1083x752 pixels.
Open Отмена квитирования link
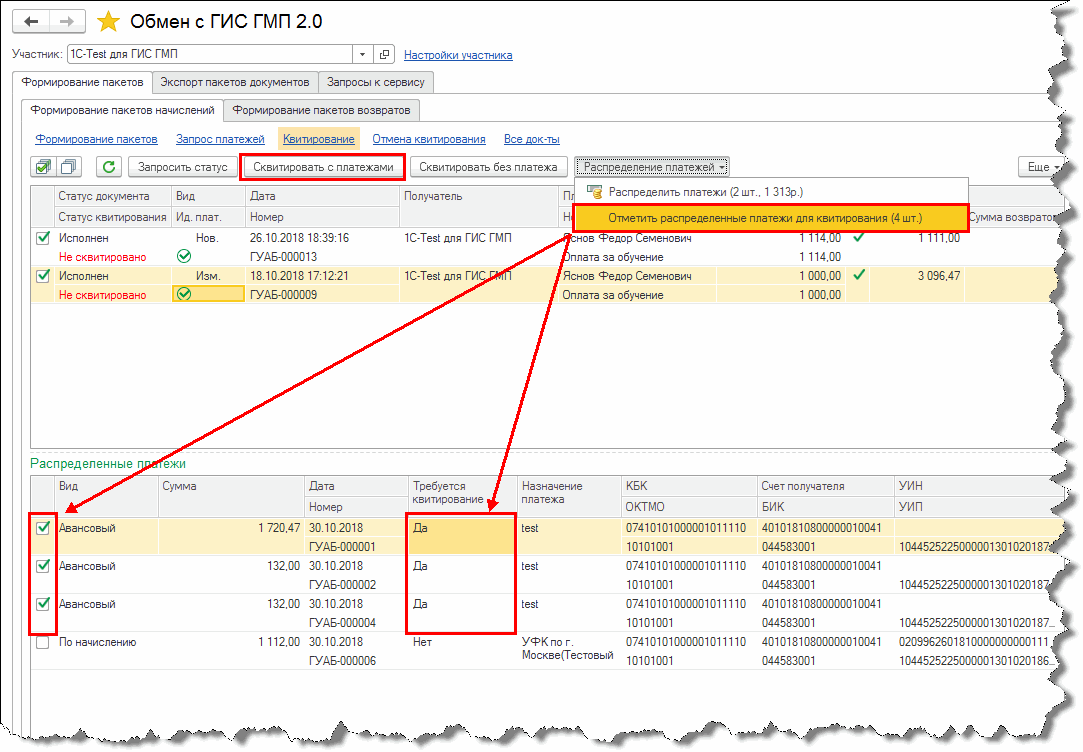click(429, 139)
